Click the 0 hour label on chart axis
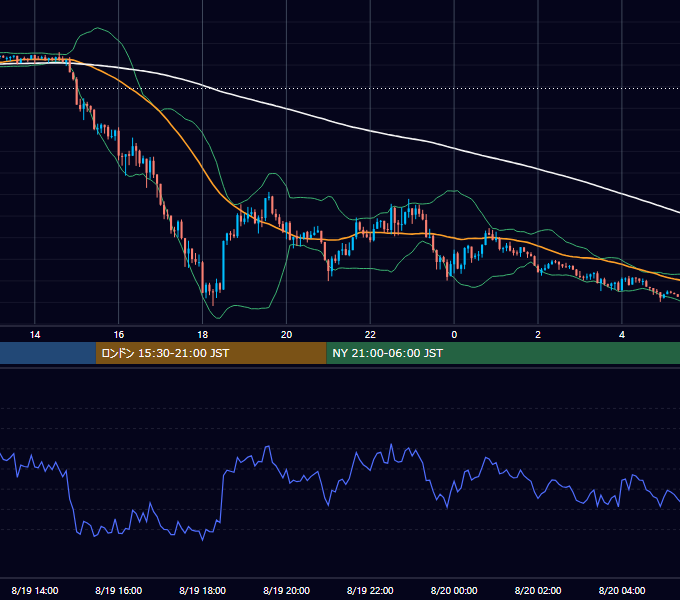Viewport: 680px width, 600px height. point(454,335)
